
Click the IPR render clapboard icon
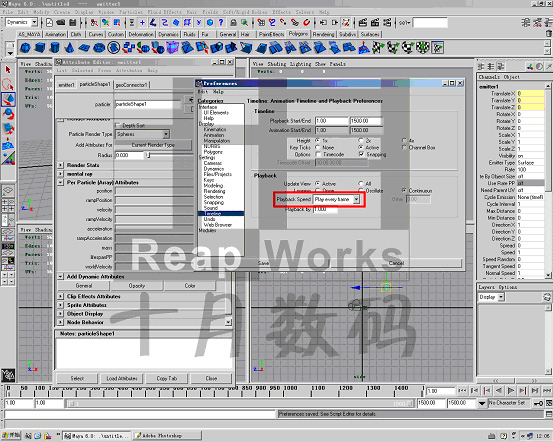pyautogui.click(x=375, y=23)
